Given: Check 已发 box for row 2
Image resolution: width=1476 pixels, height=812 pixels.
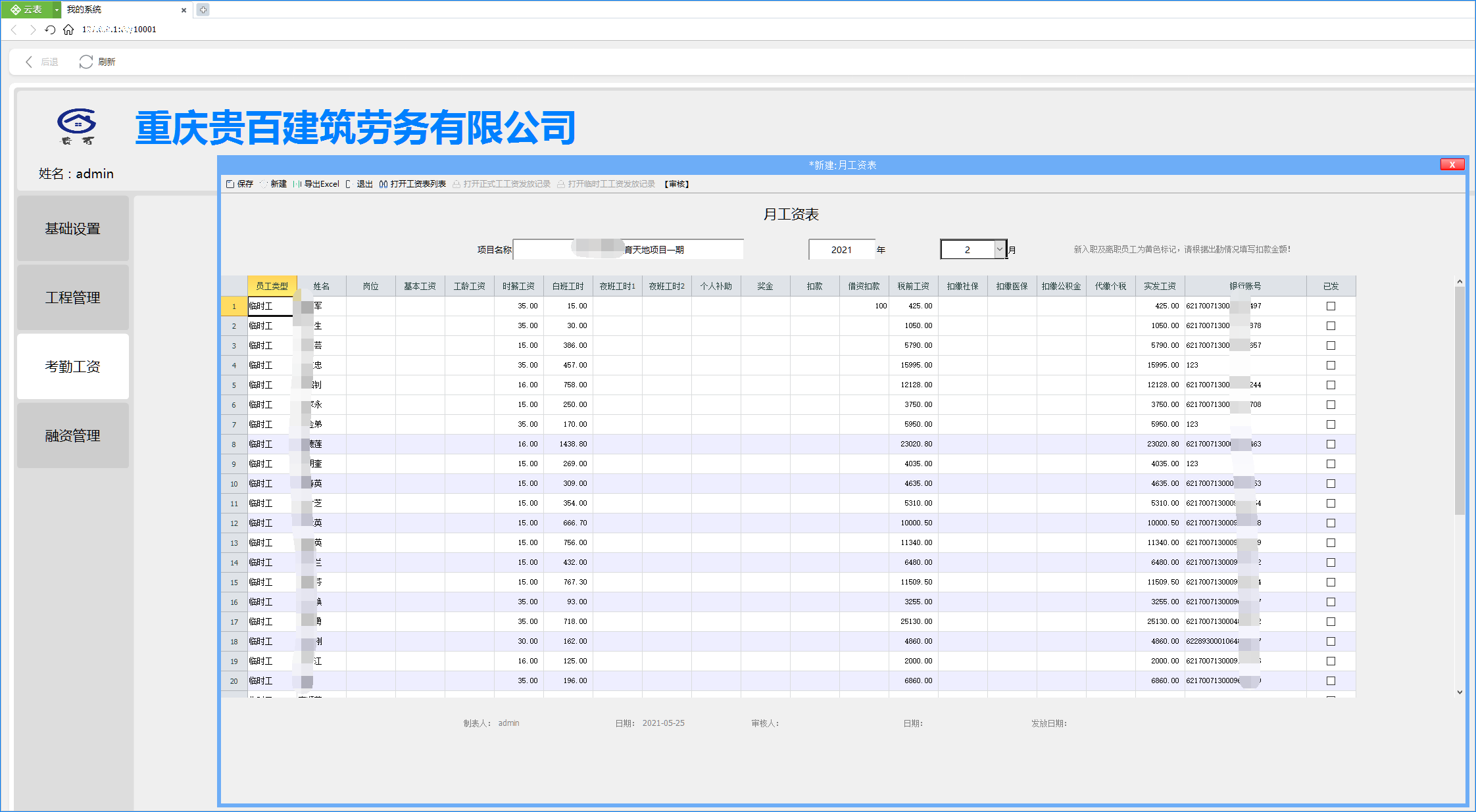Looking at the screenshot, I should 1331,325.
